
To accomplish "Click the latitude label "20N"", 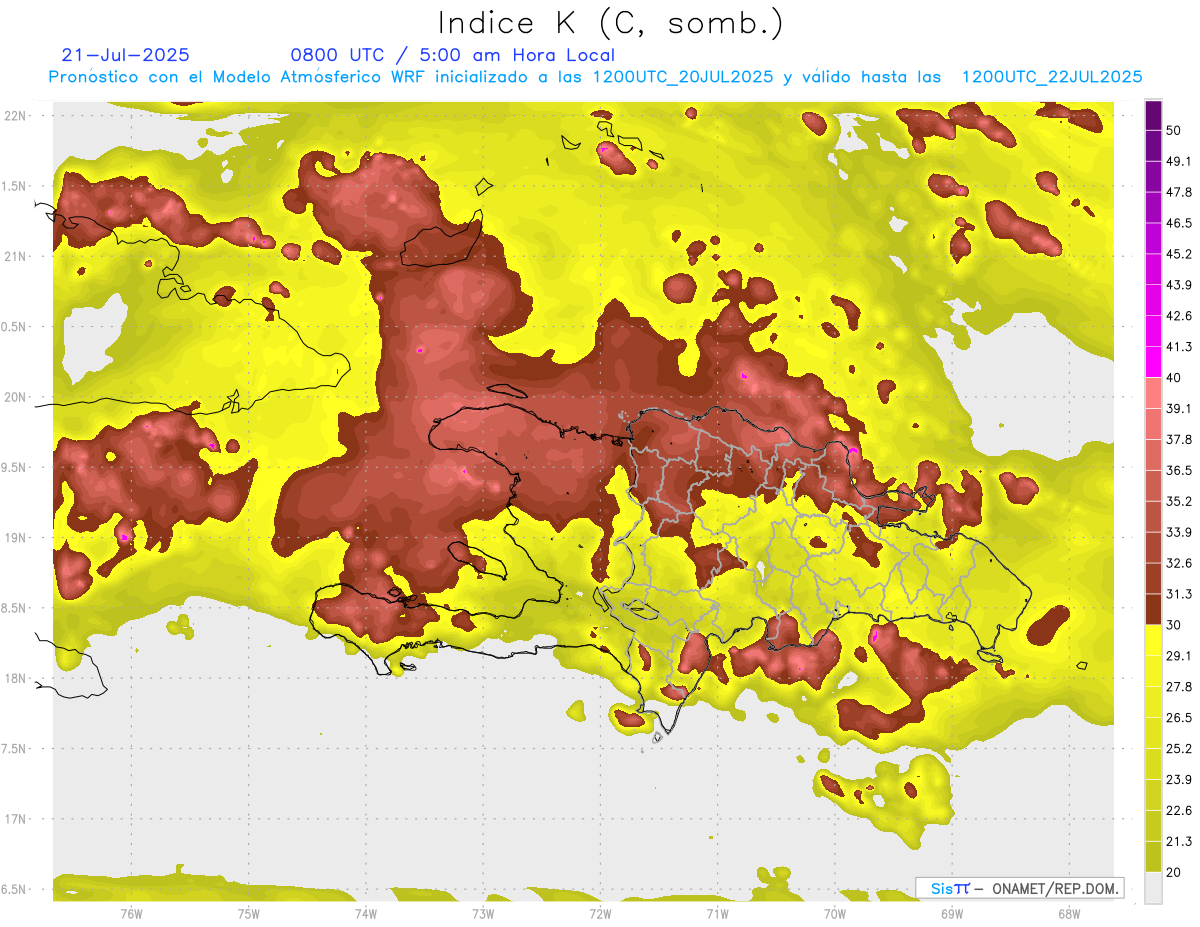I will click(x=15, y=397).
